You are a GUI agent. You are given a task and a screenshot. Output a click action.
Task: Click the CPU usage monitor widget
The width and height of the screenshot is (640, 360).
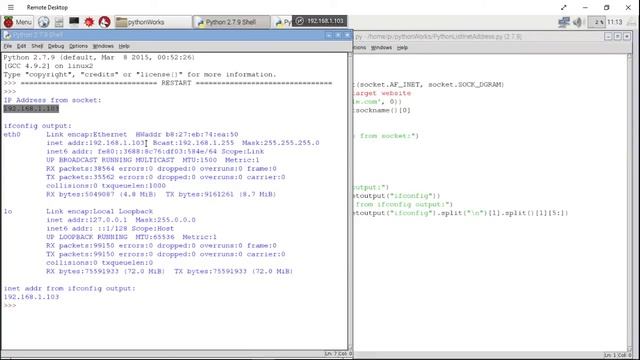coord(596,22)
